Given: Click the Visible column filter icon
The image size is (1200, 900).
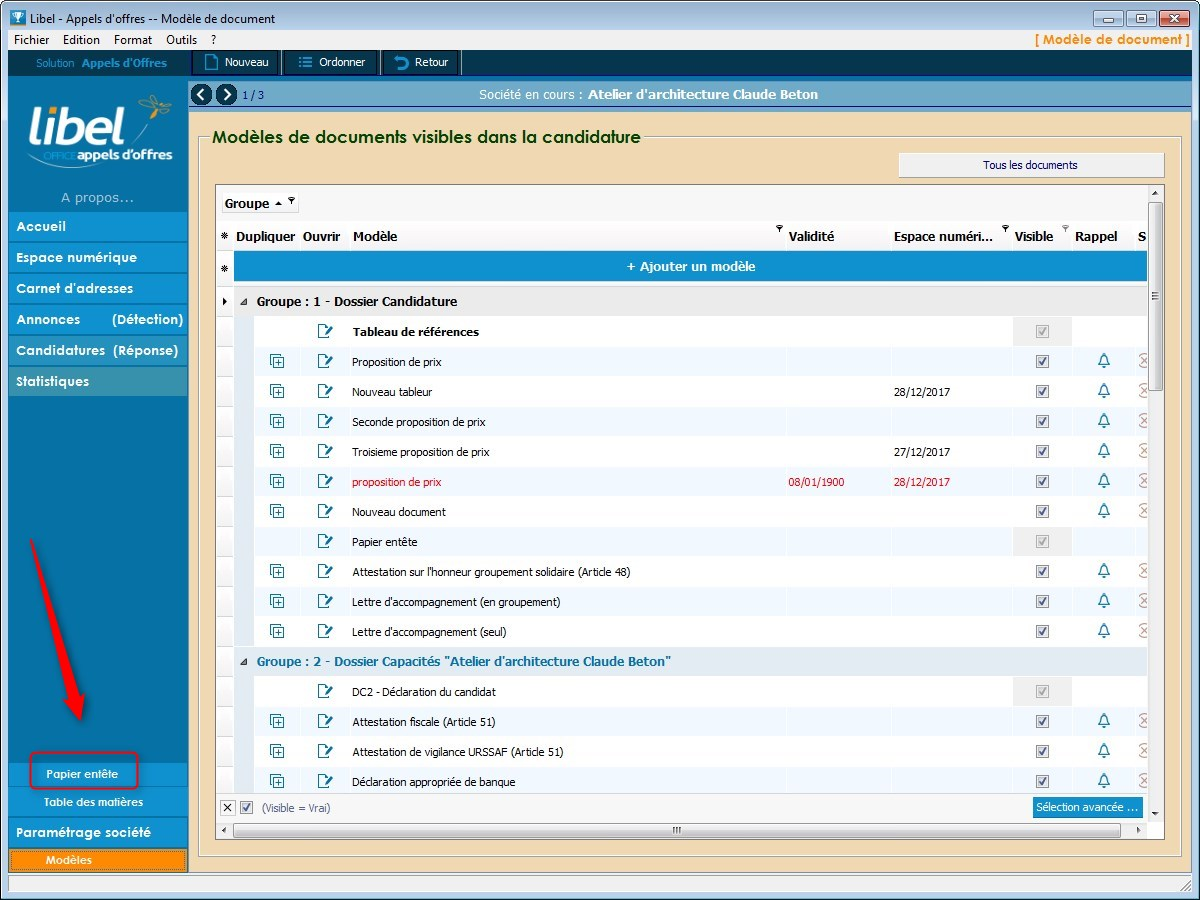Looking at the screenshot, I should 1065,229.
